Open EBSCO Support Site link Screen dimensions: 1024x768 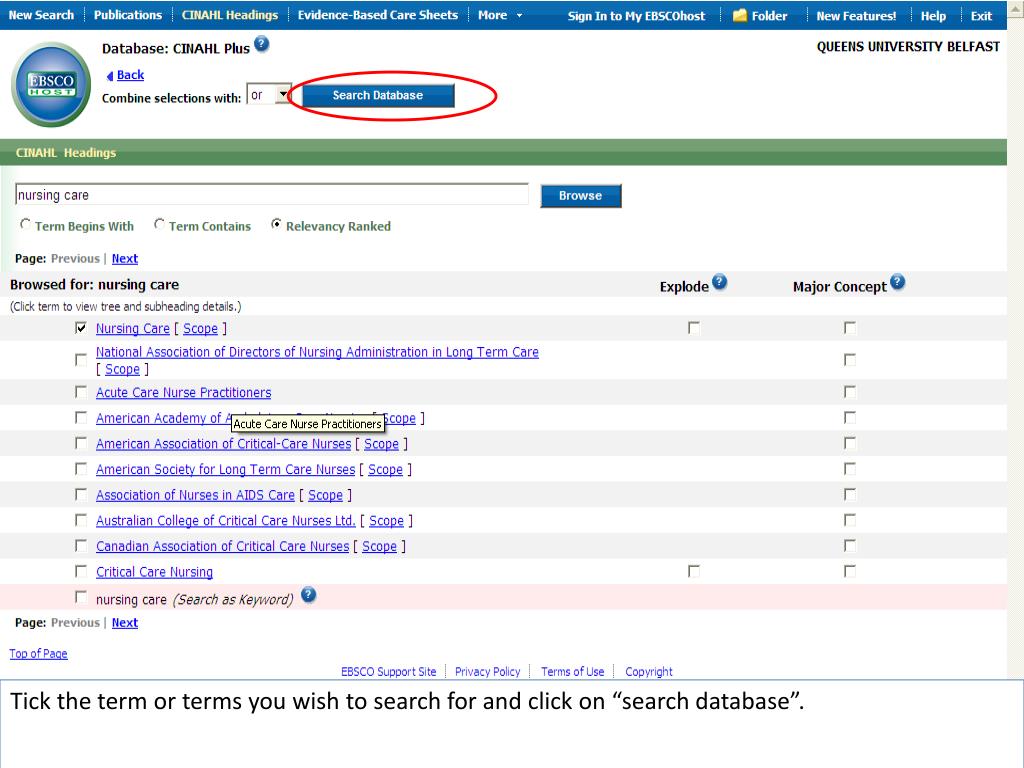389,671
